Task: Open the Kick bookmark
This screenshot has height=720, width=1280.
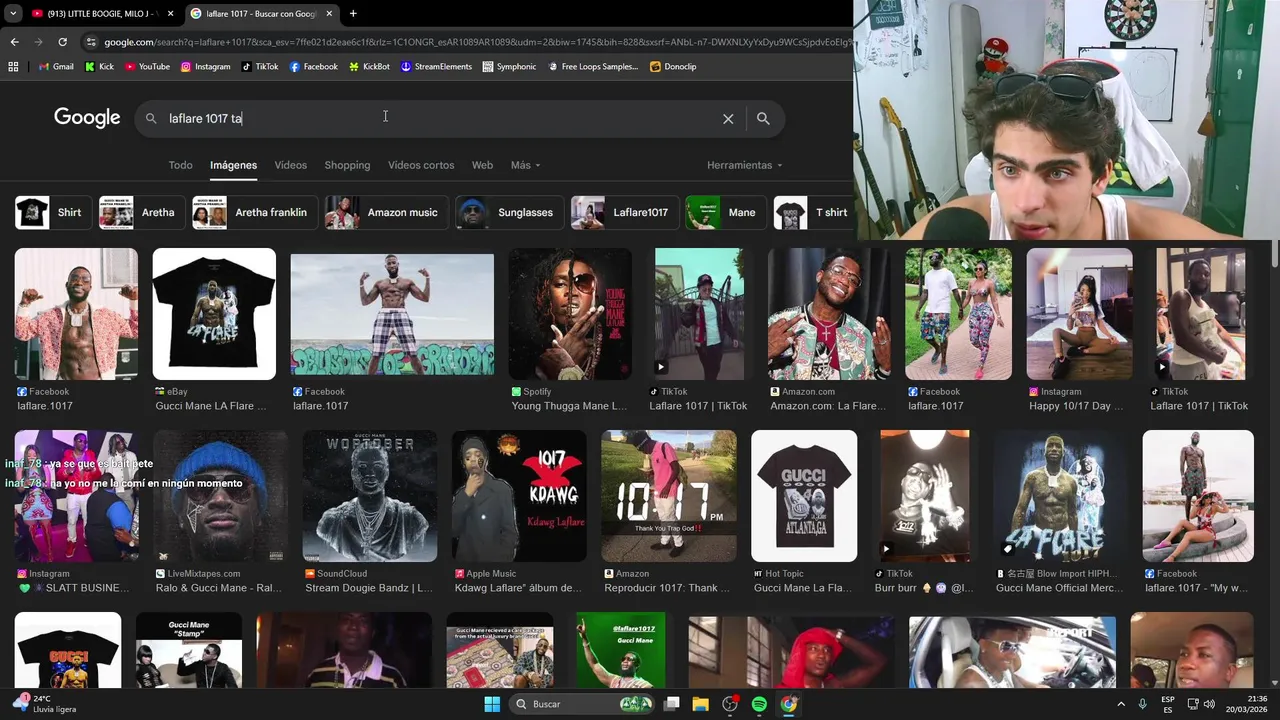Action: (x=99, y=67)
